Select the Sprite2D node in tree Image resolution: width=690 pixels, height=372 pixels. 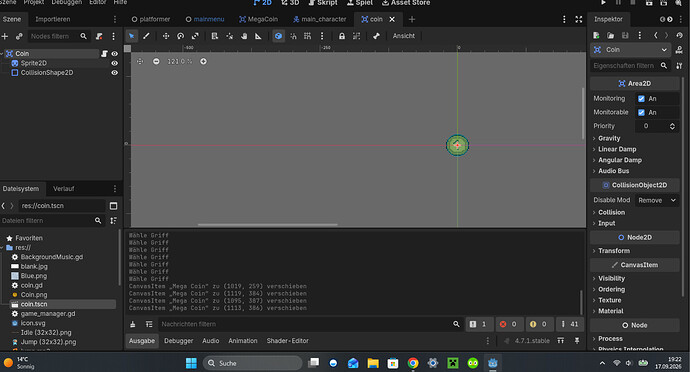point(33,63)
